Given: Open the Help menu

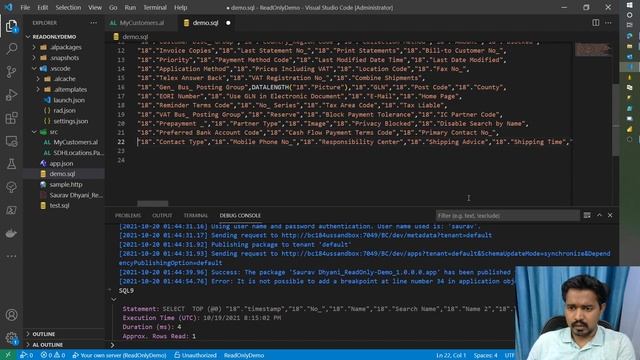Looking at the screenshot, I should 180,7.
